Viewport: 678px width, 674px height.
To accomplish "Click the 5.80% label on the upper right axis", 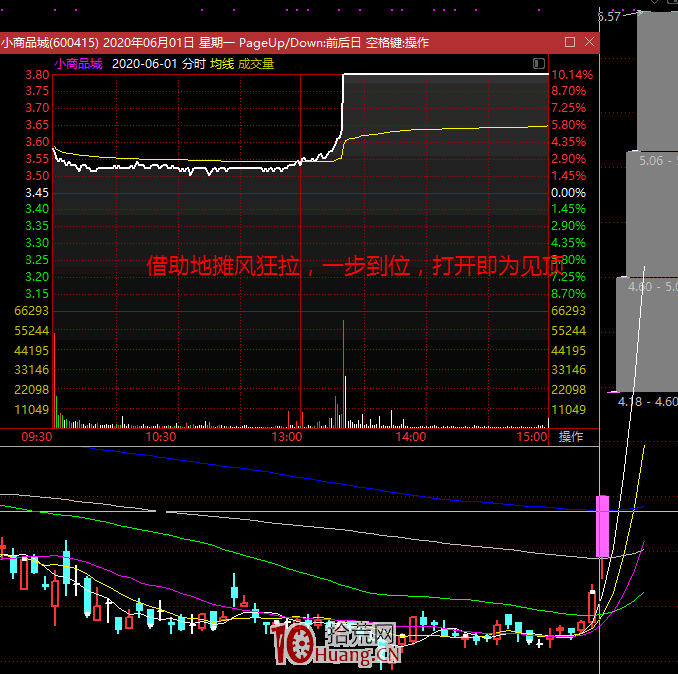I will (x=568, y=125).
